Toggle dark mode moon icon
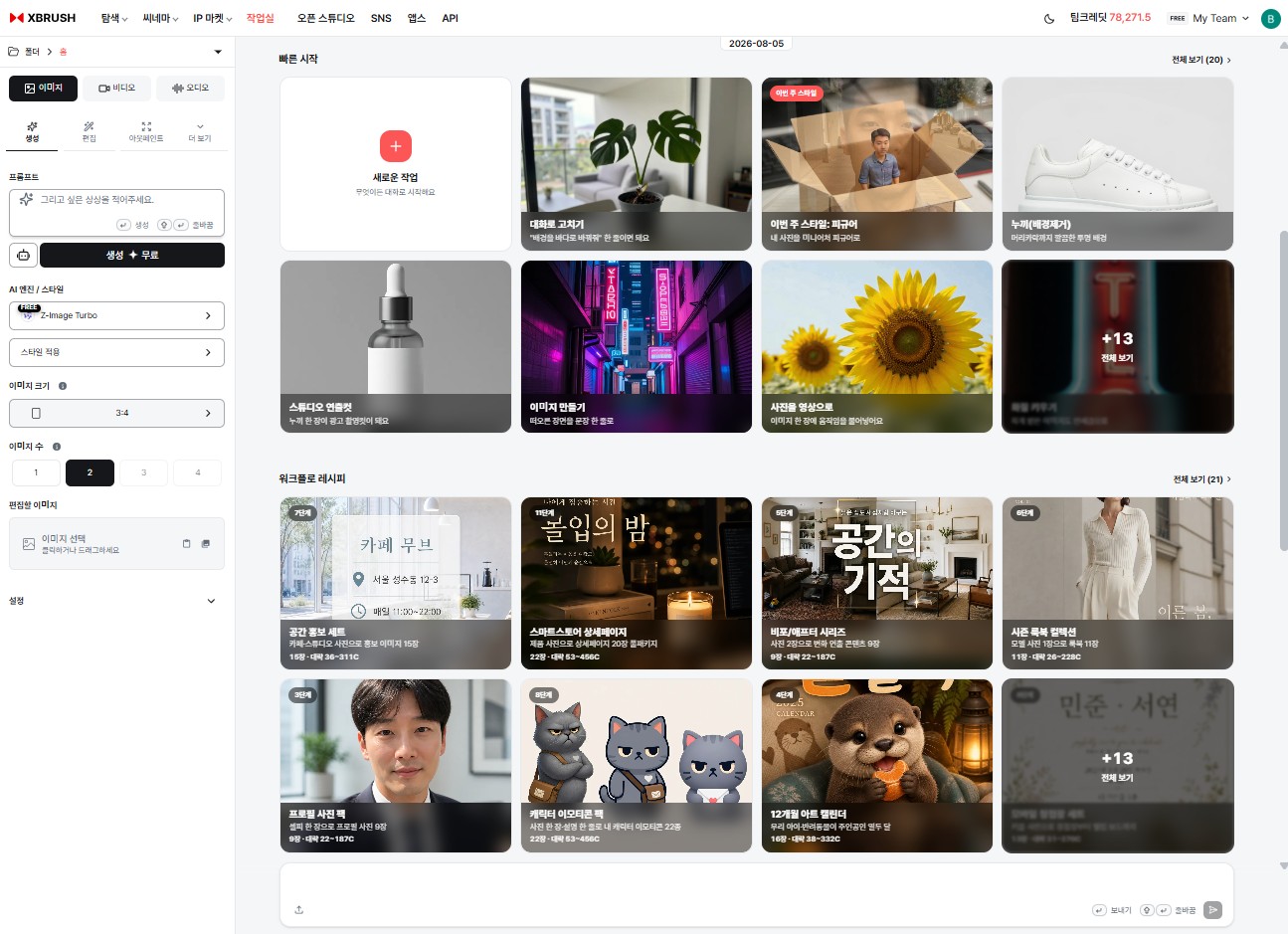Viewport: 1288px width, 934px height. [1049, 18]
